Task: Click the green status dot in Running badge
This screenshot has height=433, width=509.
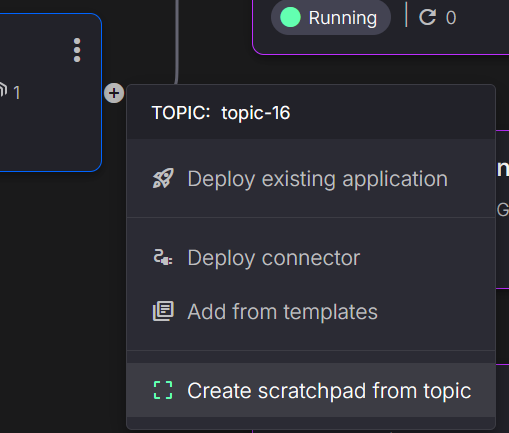Action: [x=290, y=17]
